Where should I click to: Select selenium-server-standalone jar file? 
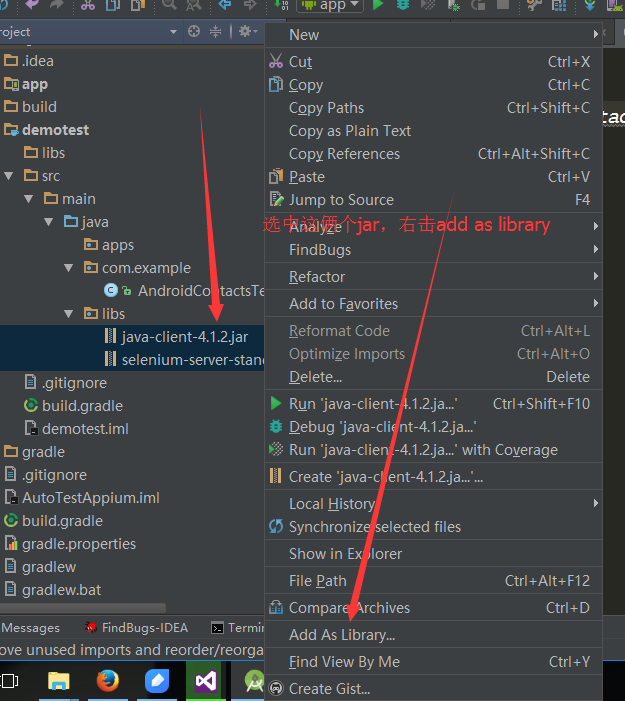[193, 360]
